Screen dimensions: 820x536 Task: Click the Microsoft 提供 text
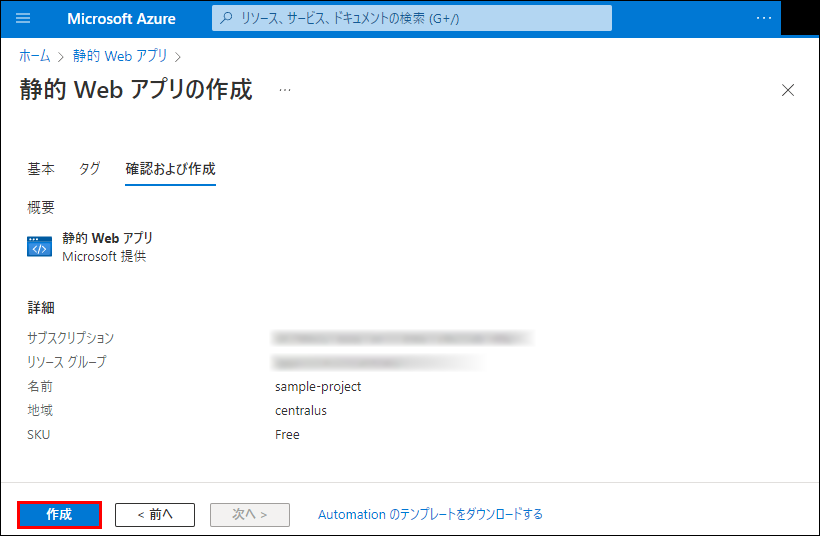pos(104,256)
